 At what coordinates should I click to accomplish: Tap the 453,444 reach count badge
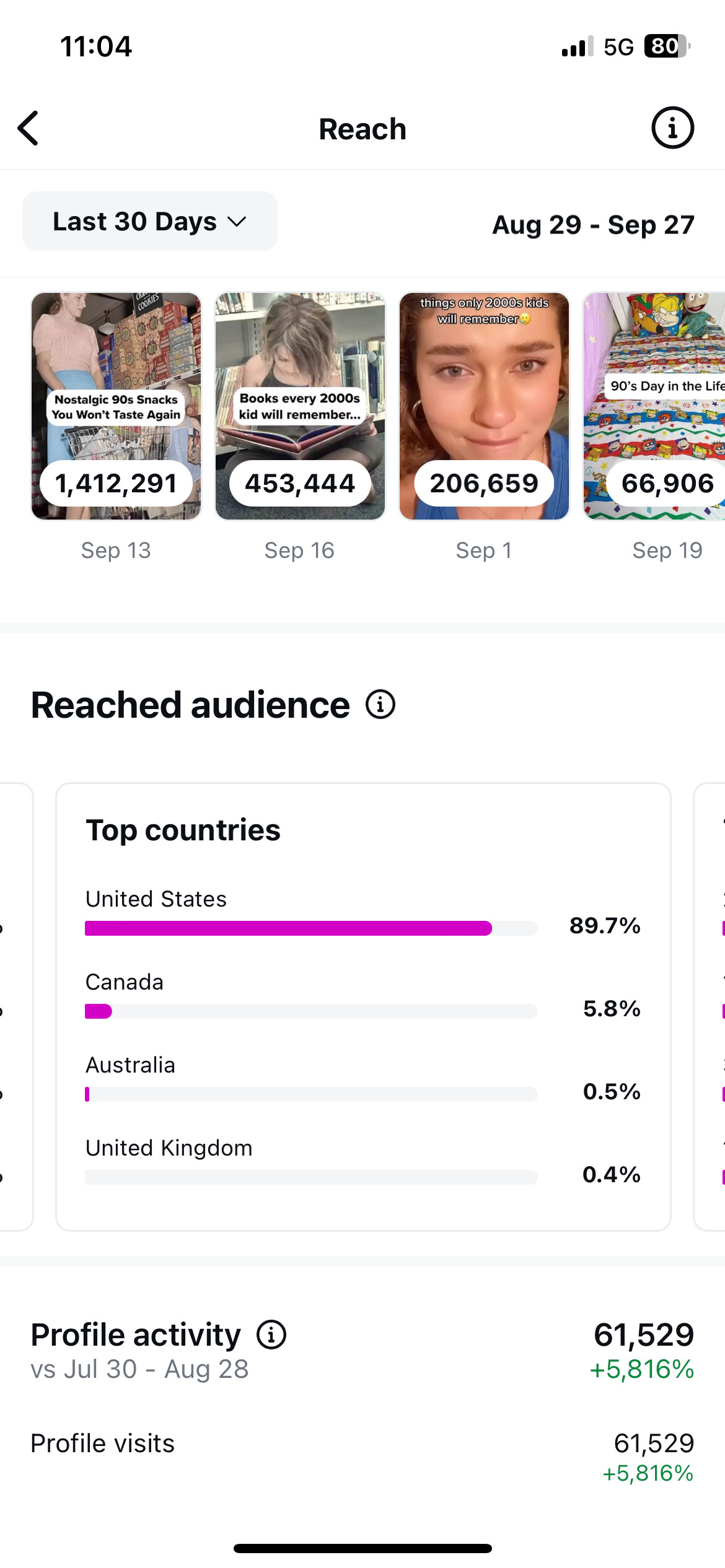[300, 483]
